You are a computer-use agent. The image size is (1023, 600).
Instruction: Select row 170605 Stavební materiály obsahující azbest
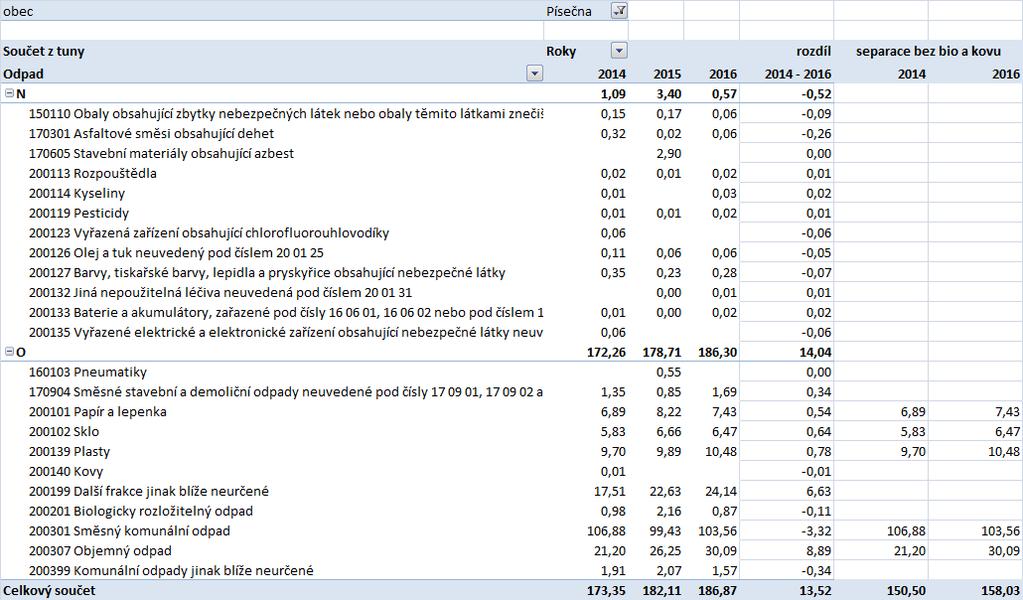[x=161, y=153]
